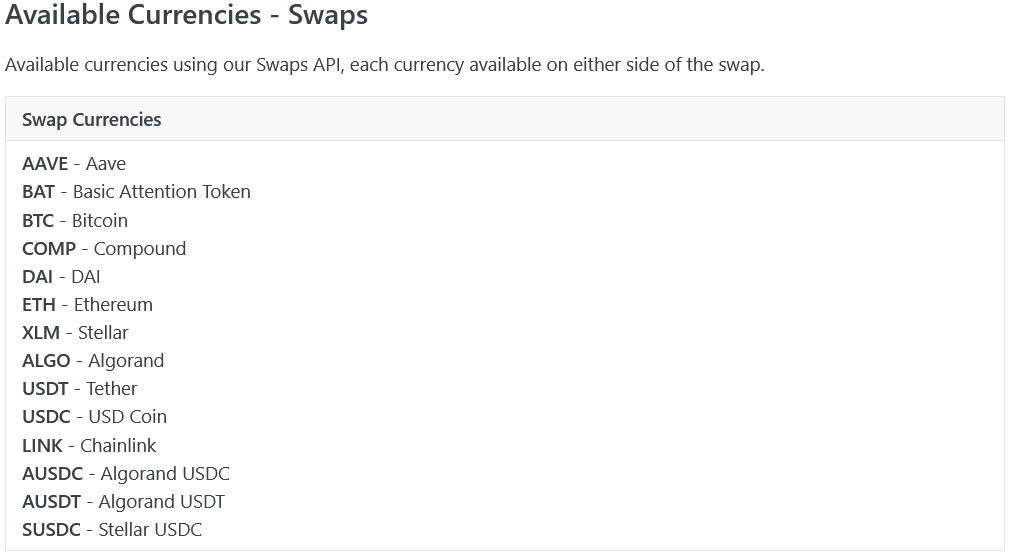
Task: Click the 'USD Coin' name text
Action: tap(128, 416)
